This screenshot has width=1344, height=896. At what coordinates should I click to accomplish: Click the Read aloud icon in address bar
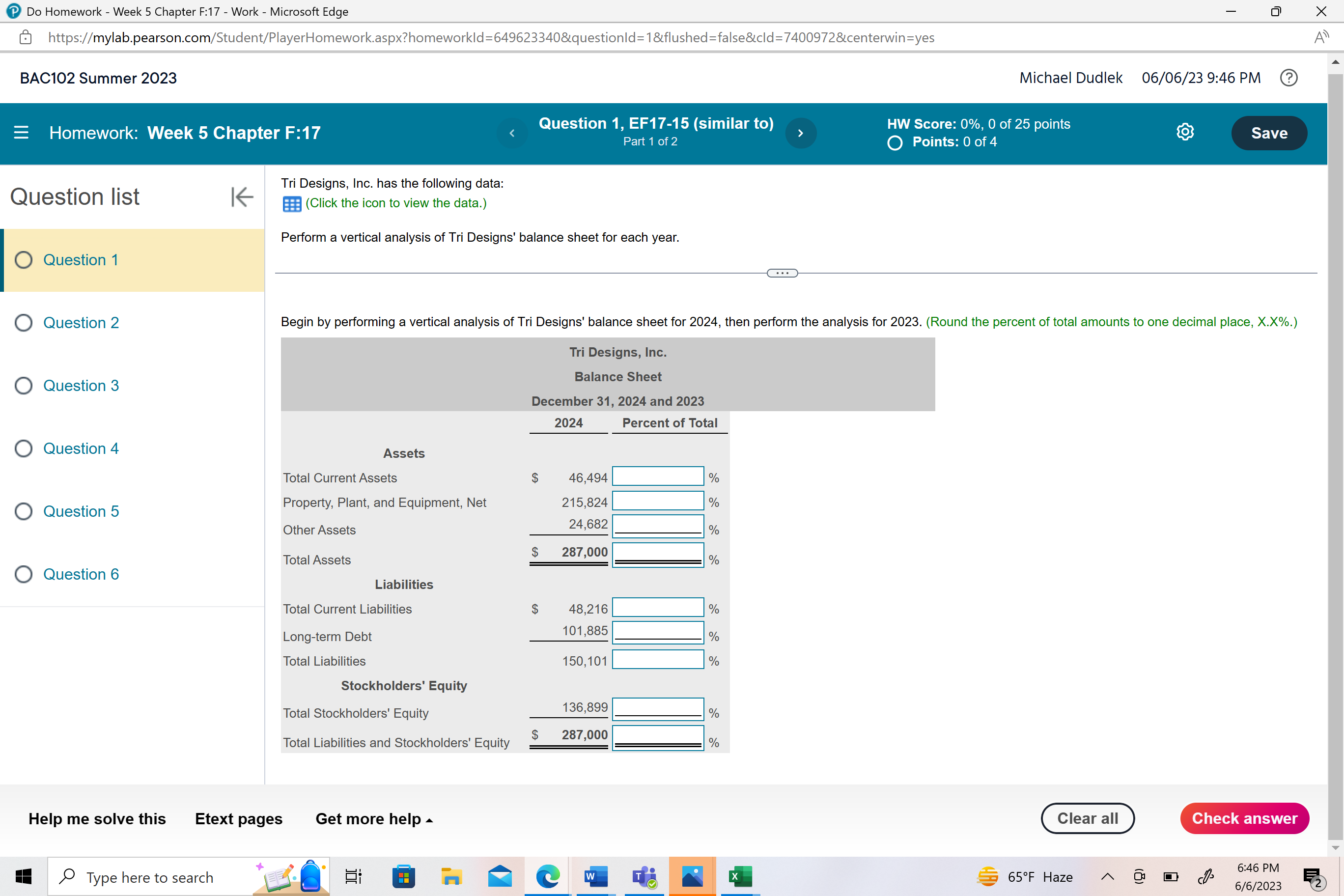click(1320, 38)
